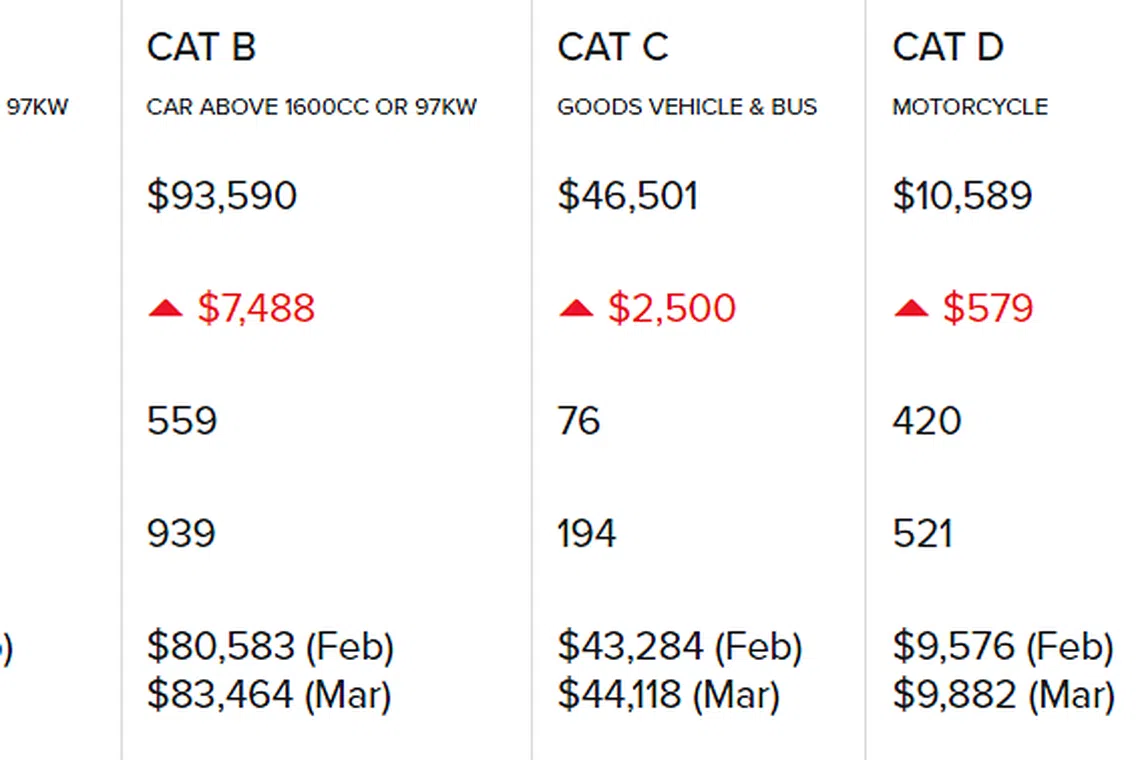Click the CAT D value 420
The width and height of the screenshot is (1140, 760).
point(927,421)
